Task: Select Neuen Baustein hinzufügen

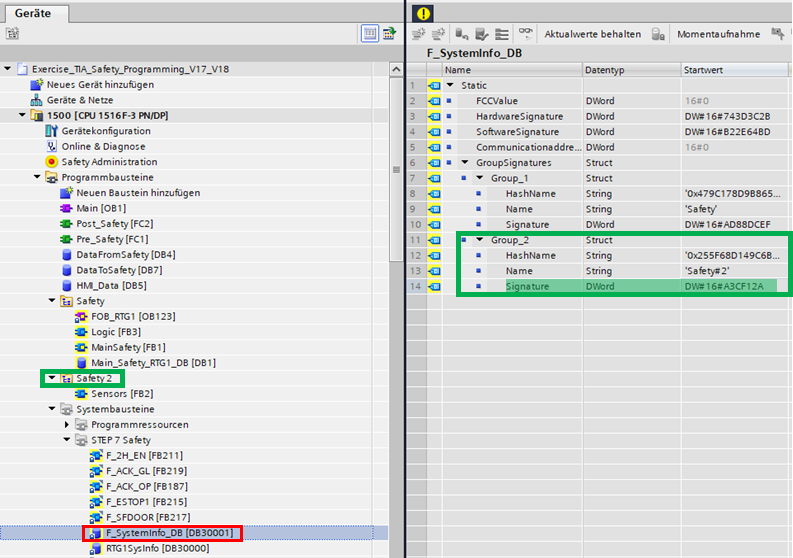Action: [138, 193]
